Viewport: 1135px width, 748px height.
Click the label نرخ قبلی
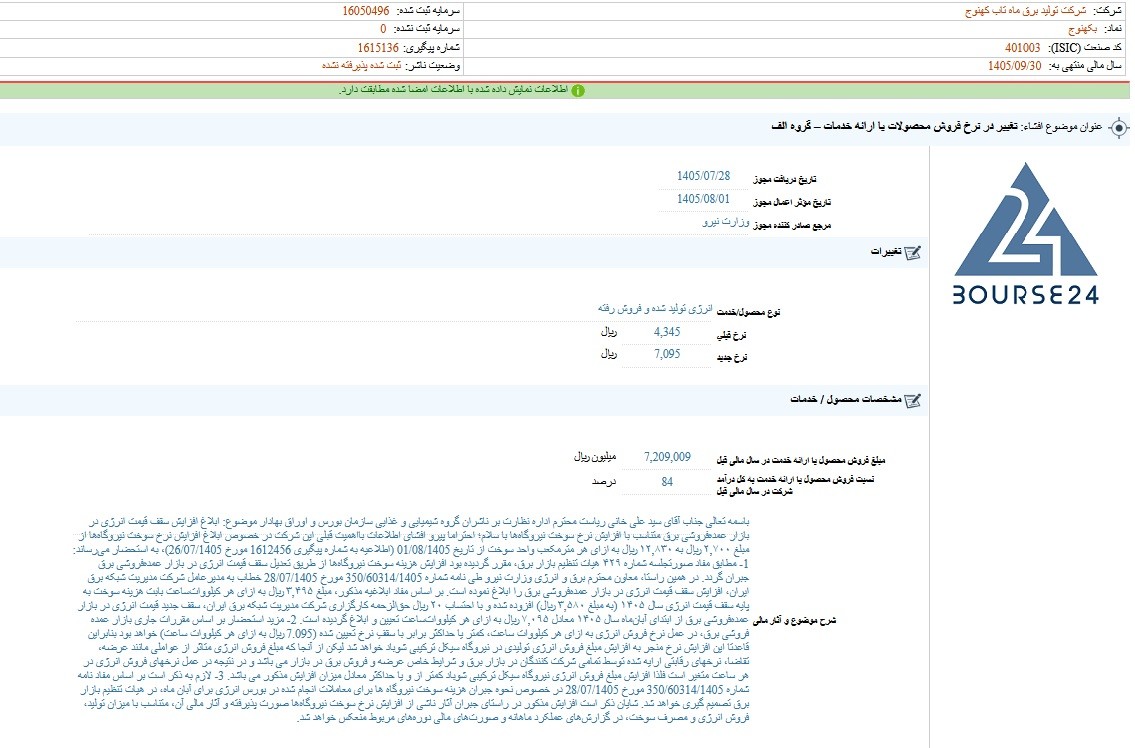pos(731,335)
